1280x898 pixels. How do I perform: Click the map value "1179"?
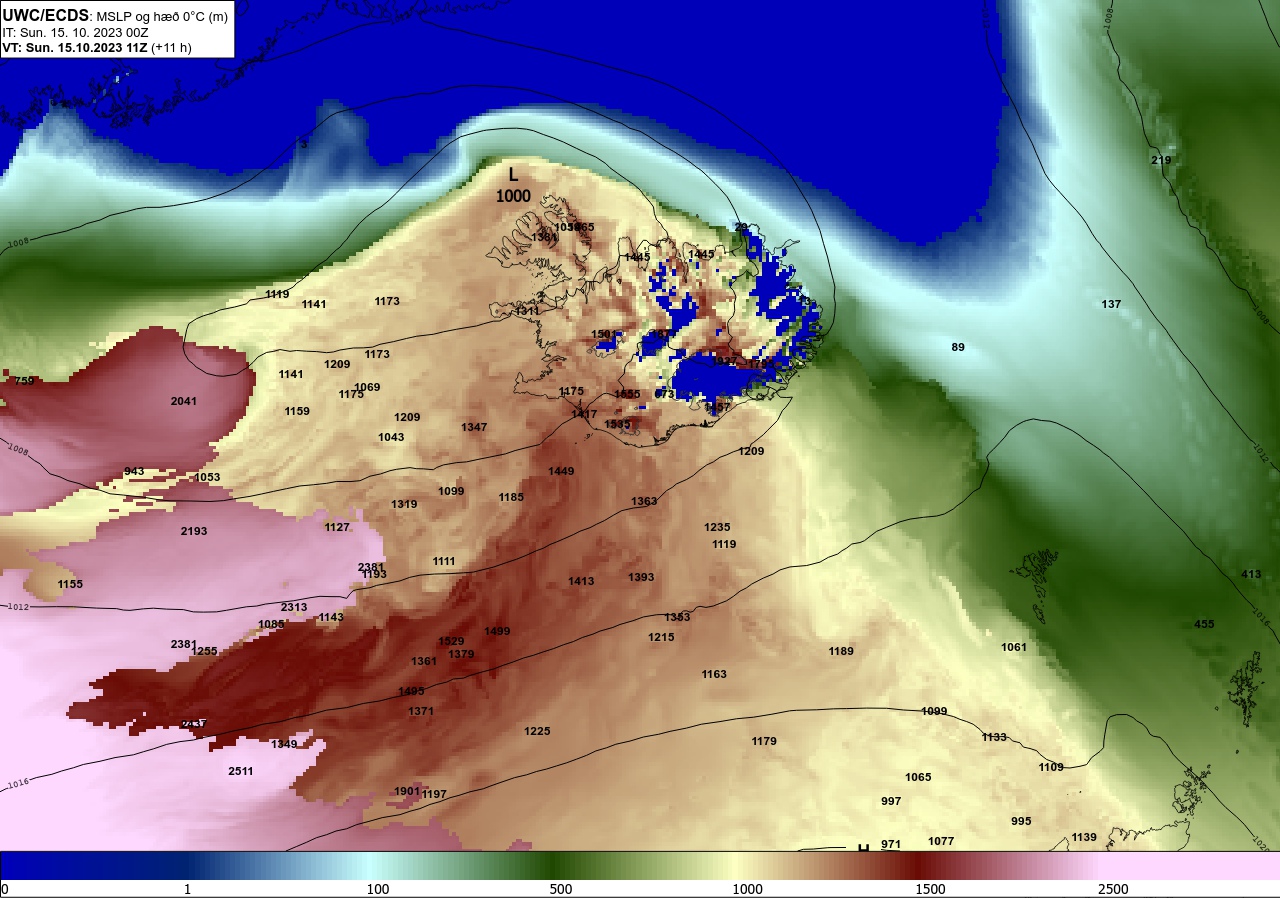click(x=764, y=741)
